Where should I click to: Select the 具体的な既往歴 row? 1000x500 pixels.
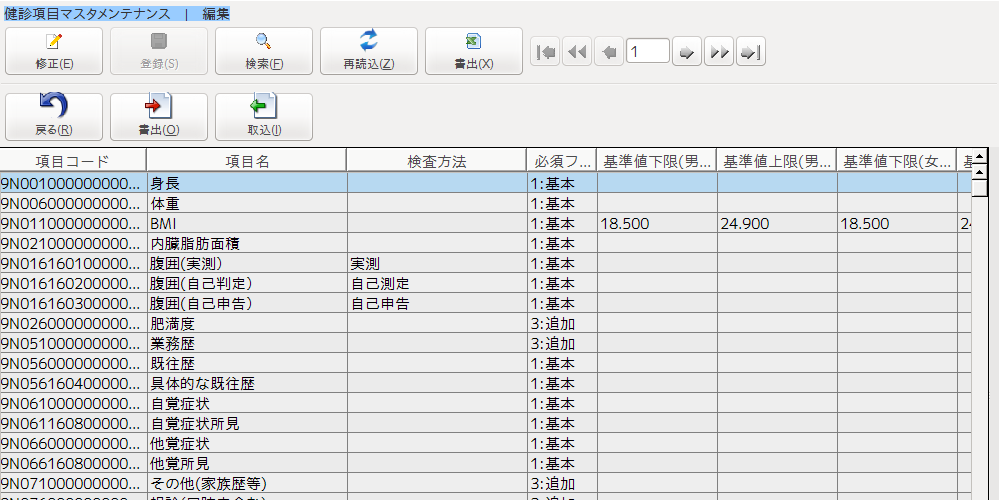click(485, 384)
